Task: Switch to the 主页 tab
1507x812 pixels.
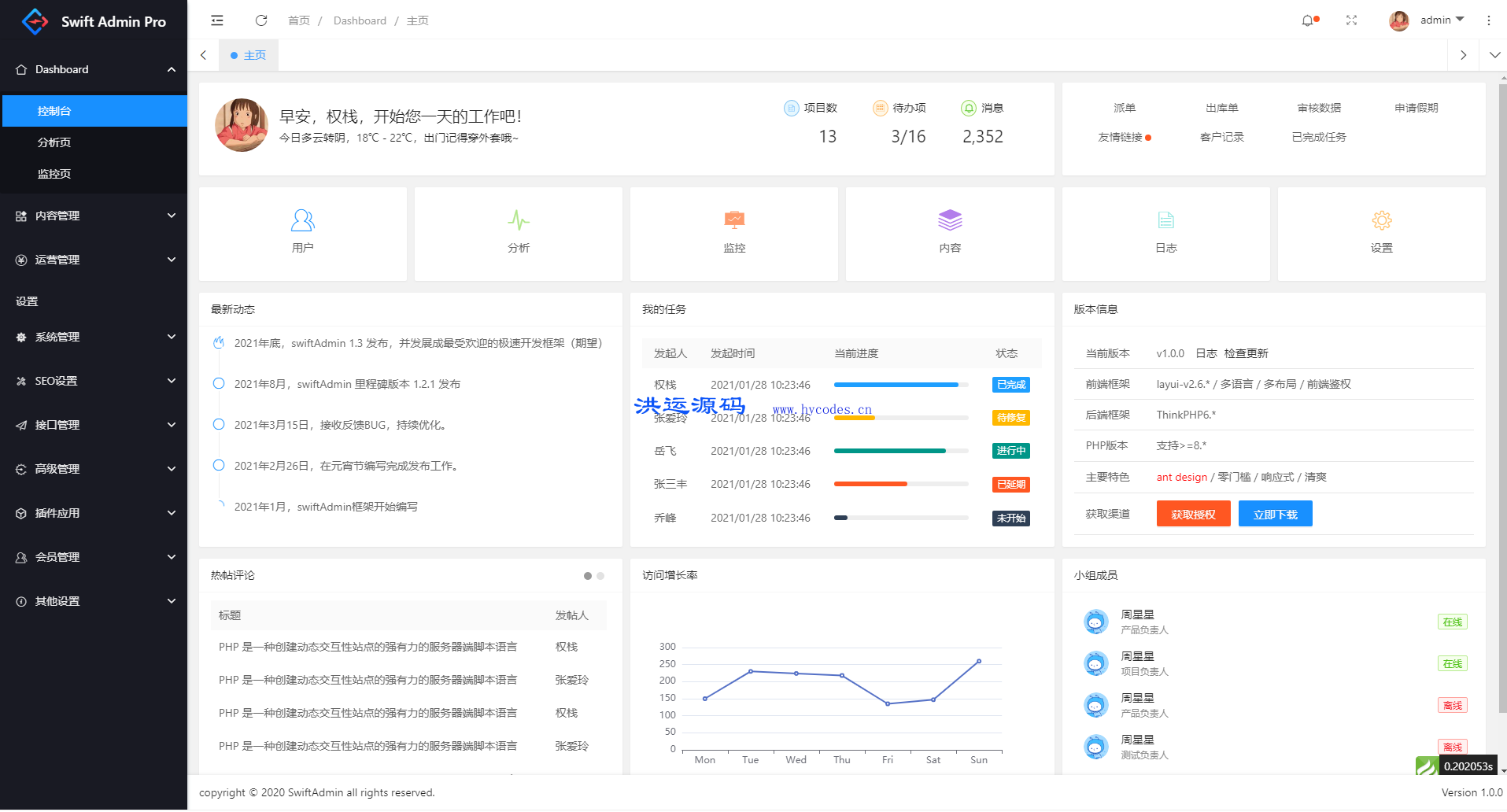Action: [249, 55]
